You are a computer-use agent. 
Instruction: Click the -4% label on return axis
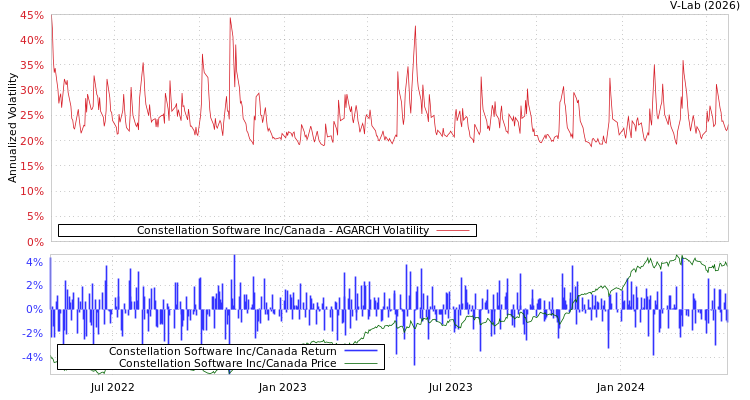[33, 357]
